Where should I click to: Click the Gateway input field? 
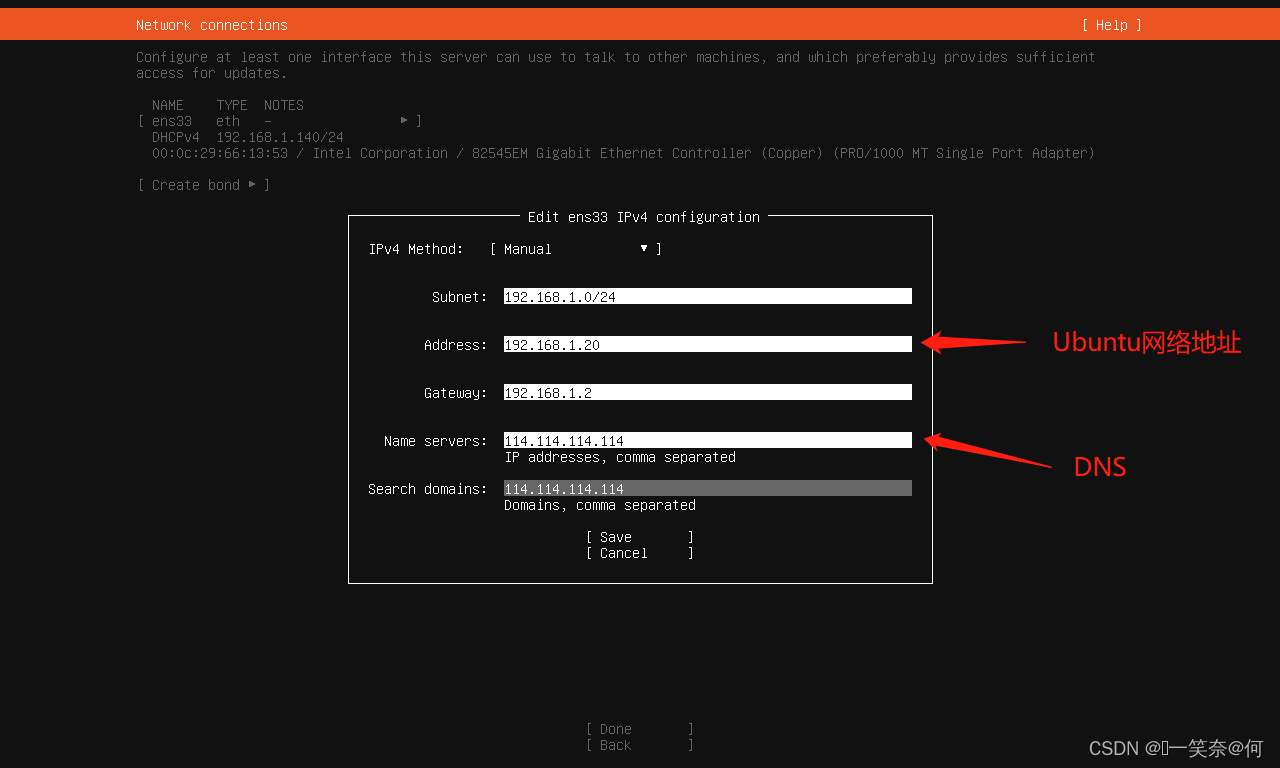(708, 393)
